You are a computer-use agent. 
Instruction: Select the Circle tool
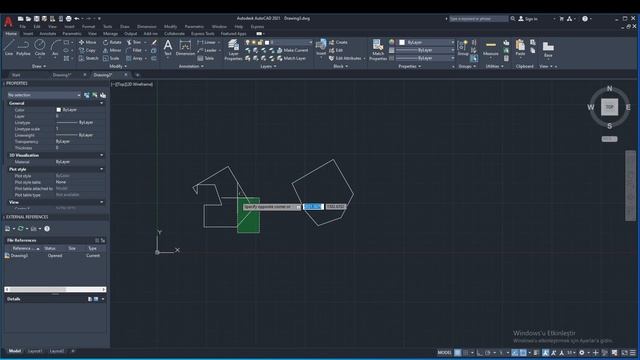click(x=40, y=47)
